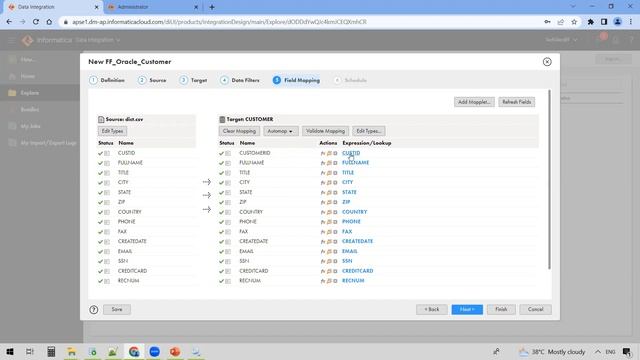The width and height of the screenshot is (640, 360).
Task: Click the Finish button
Action: click(x=501, y=309)
